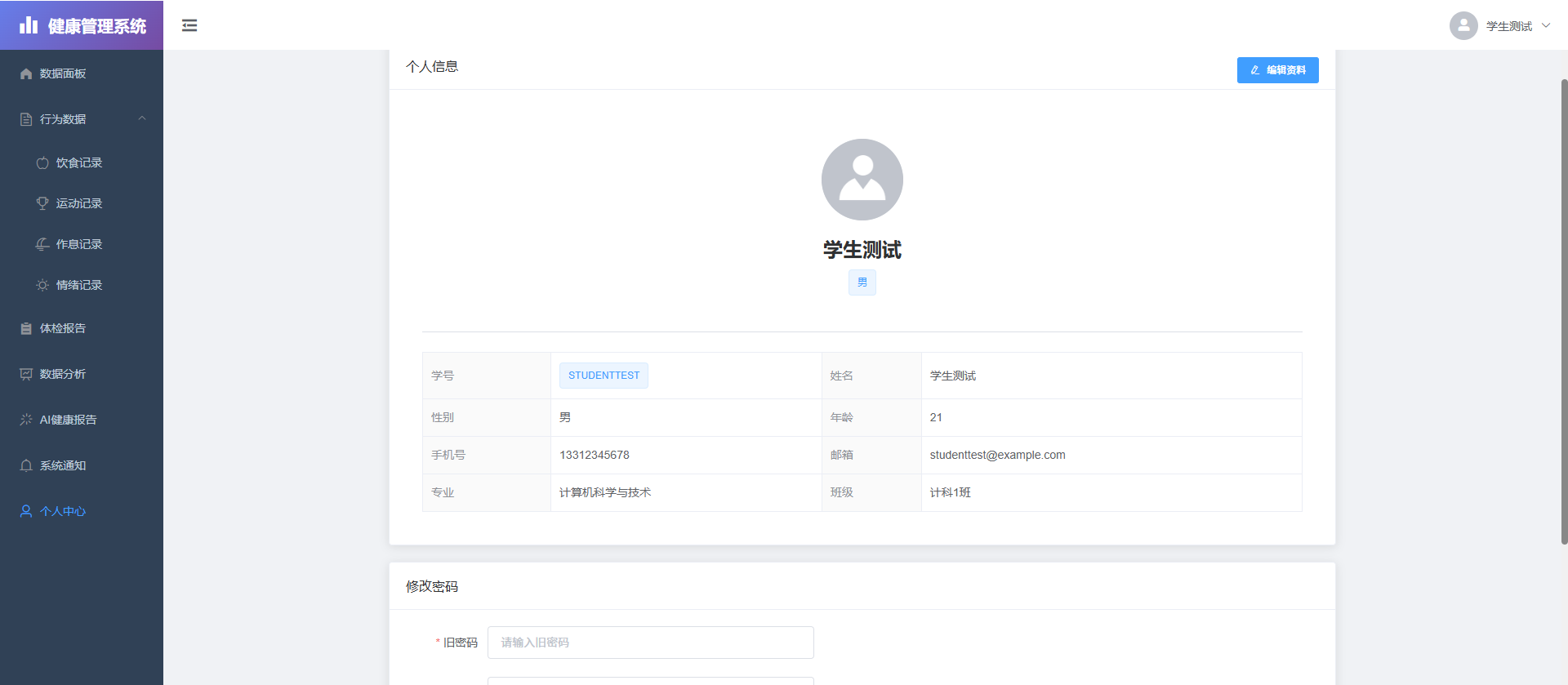Open 系统通知 page

[82, 465]
